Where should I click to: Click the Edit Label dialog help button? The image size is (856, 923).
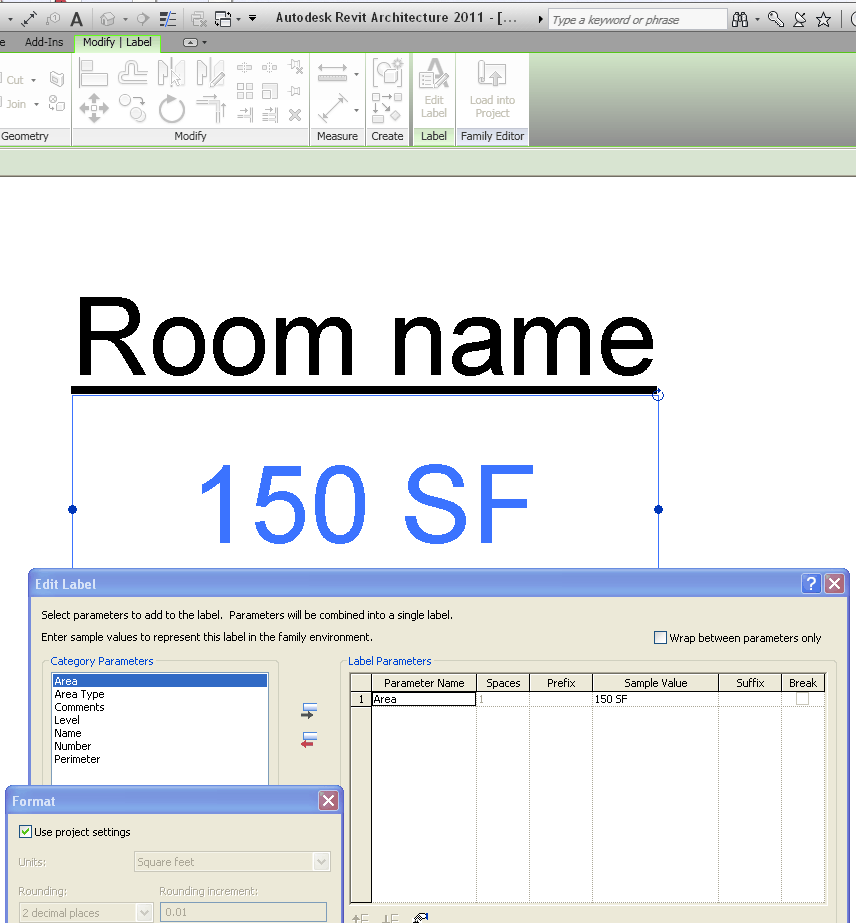[x=811, y=583]
